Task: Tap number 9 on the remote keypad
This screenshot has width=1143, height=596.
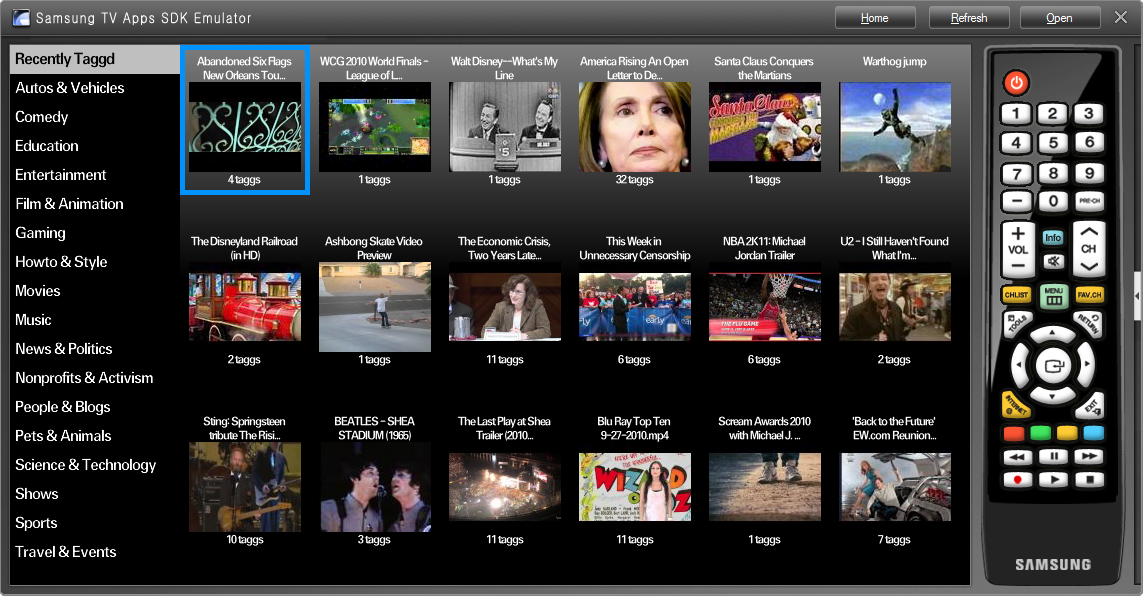Action: [x=1089, y=173]
